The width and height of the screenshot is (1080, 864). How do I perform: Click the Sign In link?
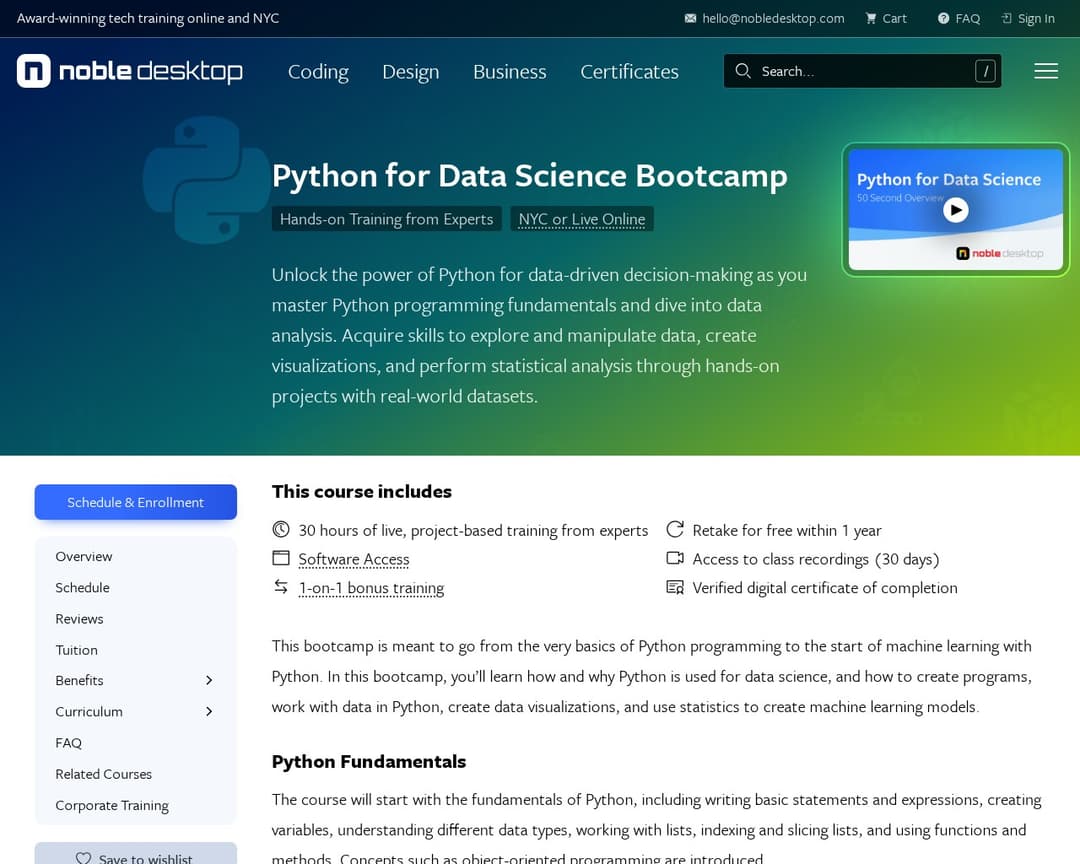1036,19
